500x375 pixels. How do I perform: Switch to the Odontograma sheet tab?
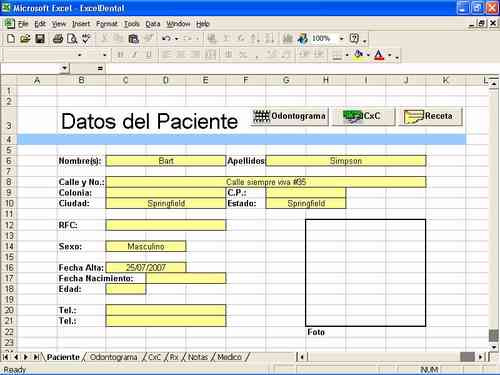pyautogui.click(x=113, y=357)
